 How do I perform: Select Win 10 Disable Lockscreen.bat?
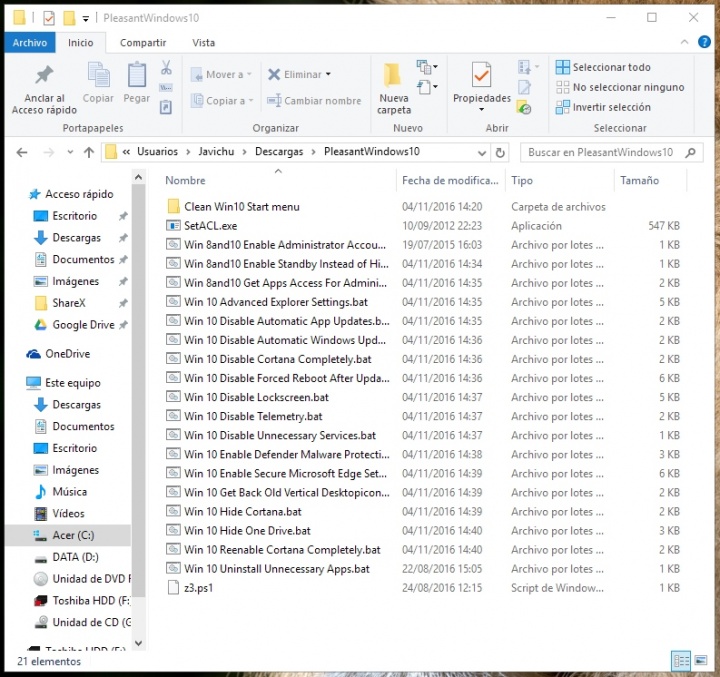pyautogui.click(x=248, y=397)
